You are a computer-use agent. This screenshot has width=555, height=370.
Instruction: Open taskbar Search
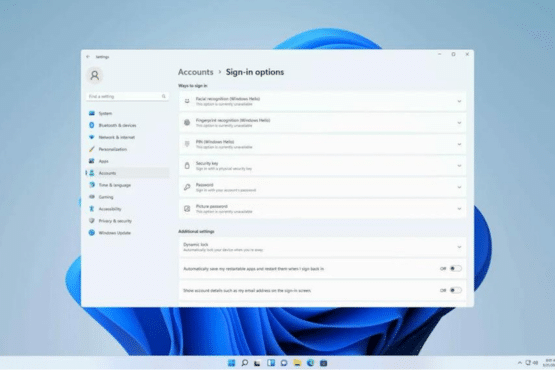point(244,363)
